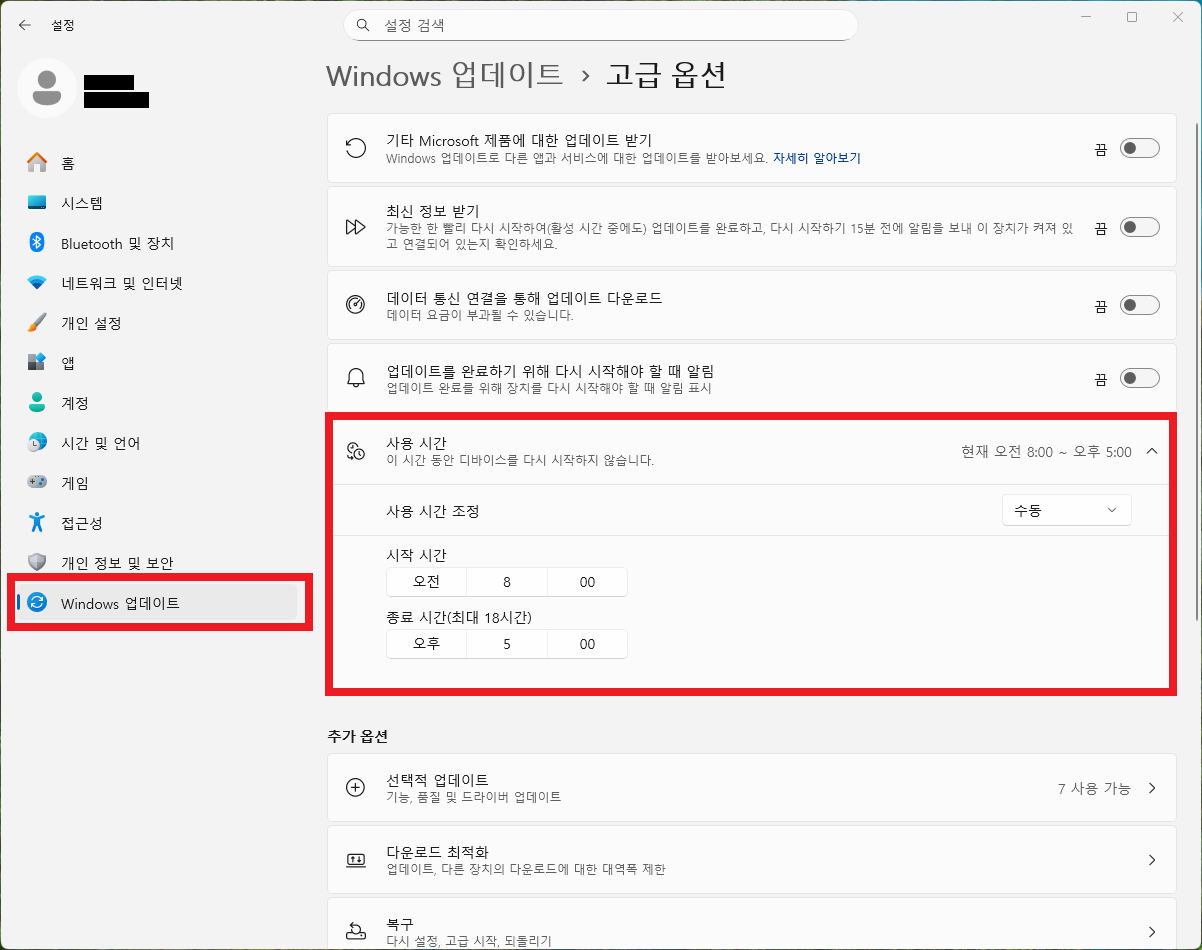Click the 복구 recovery icon
The width and height of the screenshot is (1202, 950).
pos(355,931)
